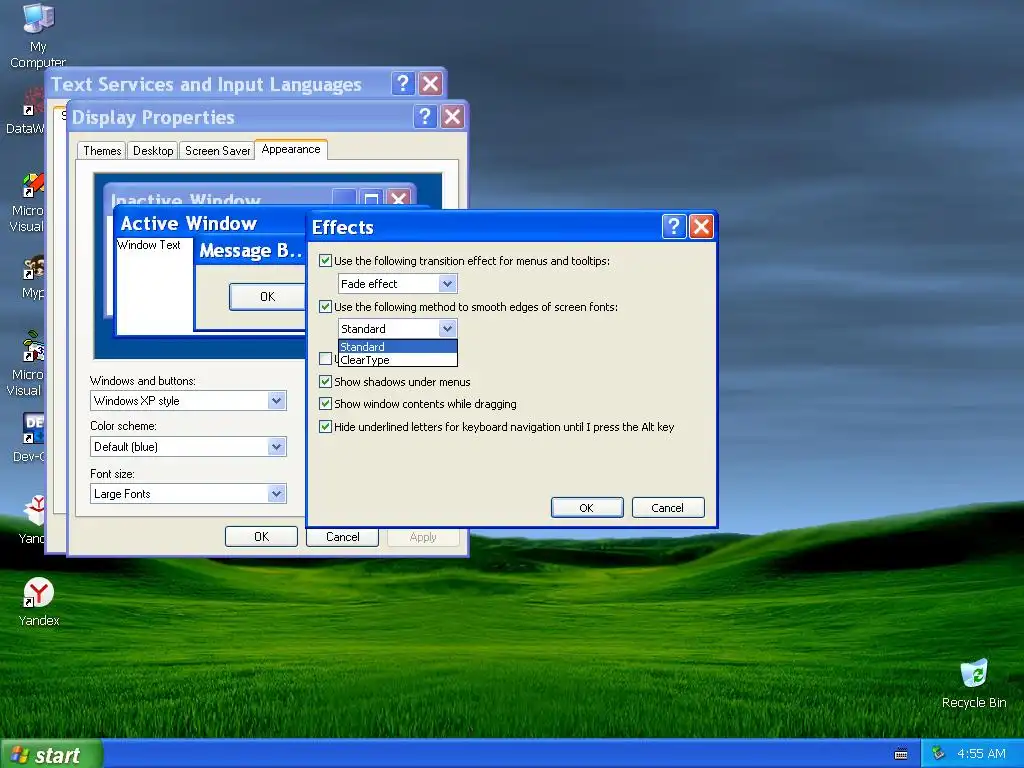Collapse the Standard font smoothing dropdown

[x=447, y=328]
